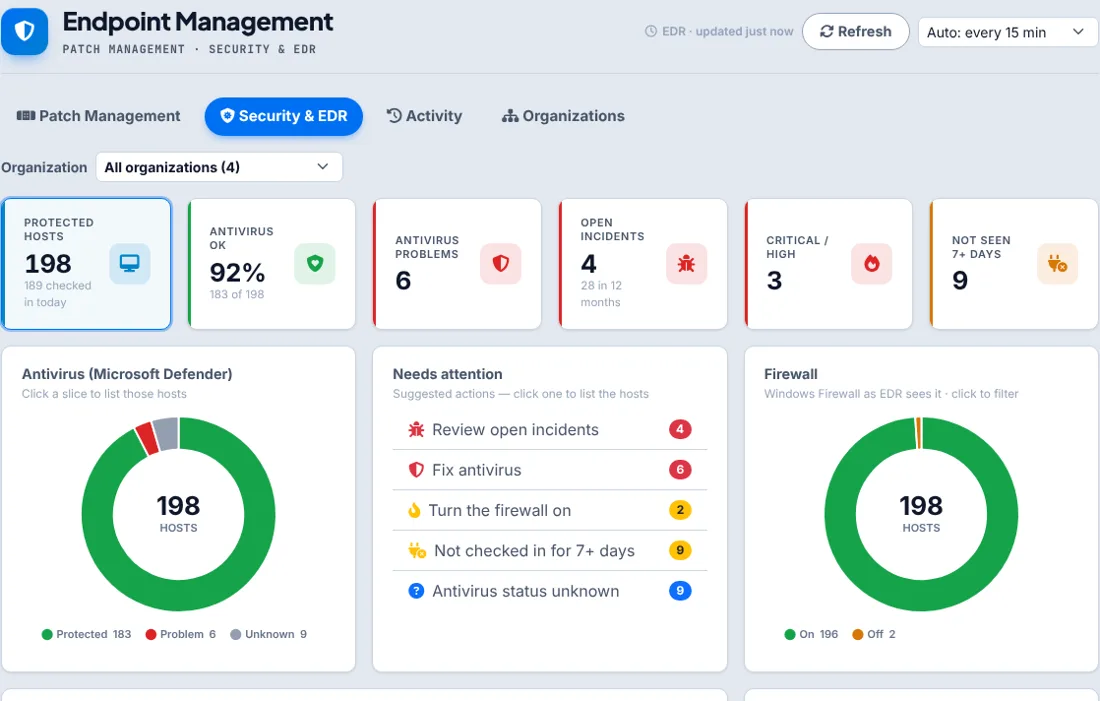This screenshot has height=701, width=1100.
Task: Click the "Organization" filter label
Action: tap(44, 168)
